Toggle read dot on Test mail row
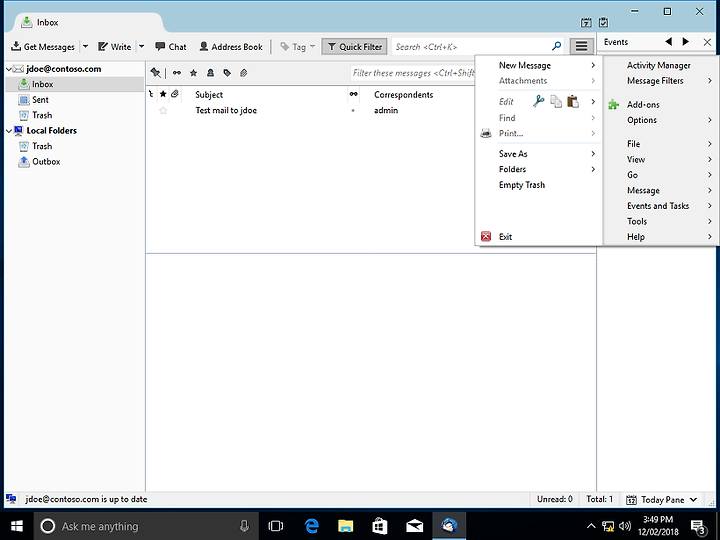 click(353, 111)
